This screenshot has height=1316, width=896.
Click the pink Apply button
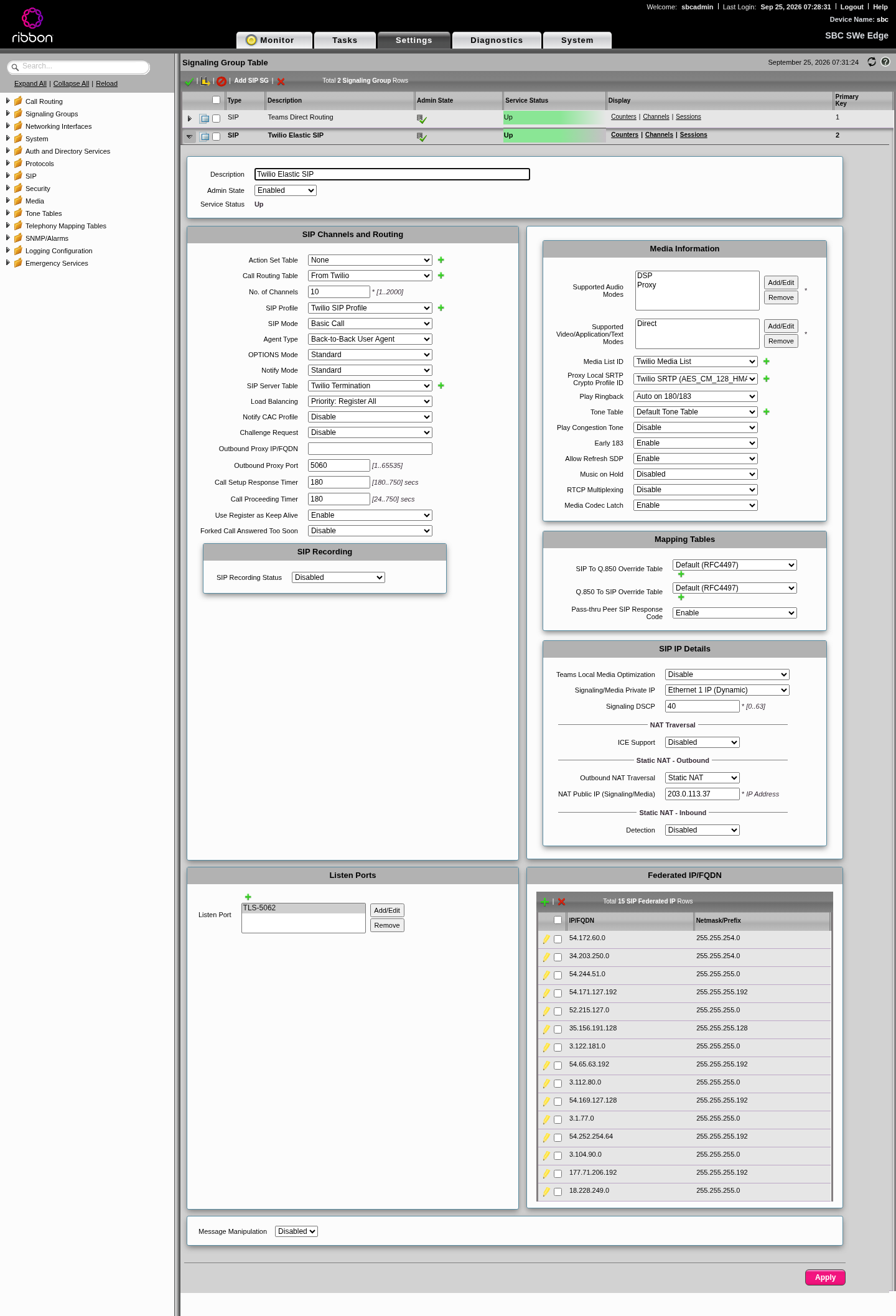(825, 1277)
